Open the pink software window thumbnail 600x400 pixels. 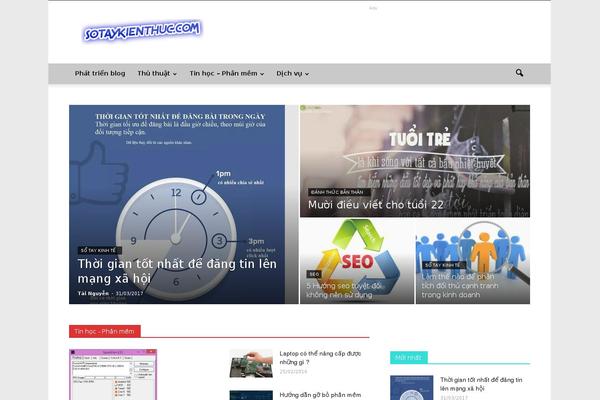[113, 374]
